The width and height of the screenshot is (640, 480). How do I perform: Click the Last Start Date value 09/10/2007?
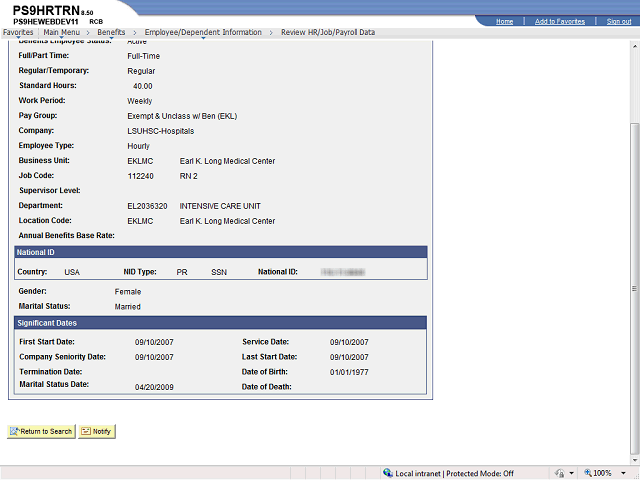coord(349,357)
